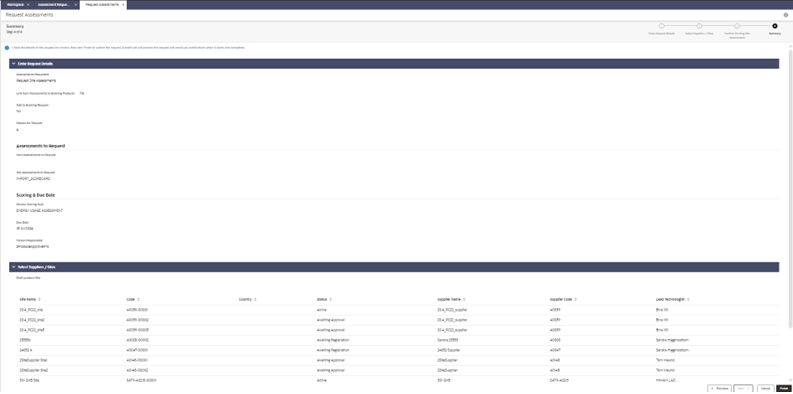This screenshot has height=394, width=793.
Task: Collapse the Select Suppliers / Sites section
Action: tap(14, 267)
